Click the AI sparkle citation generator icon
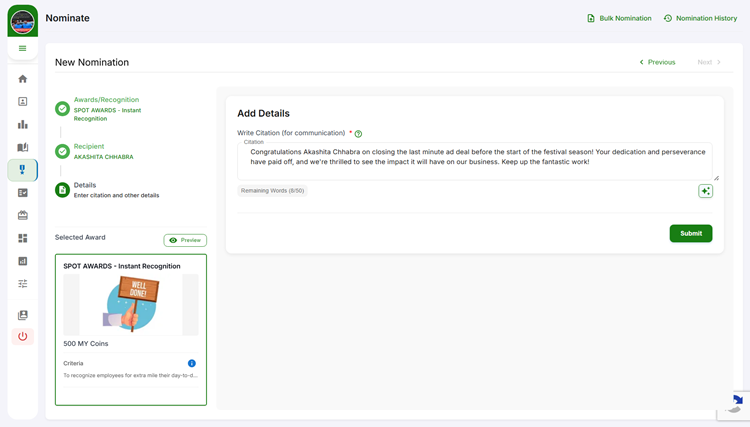 [706, 191]
